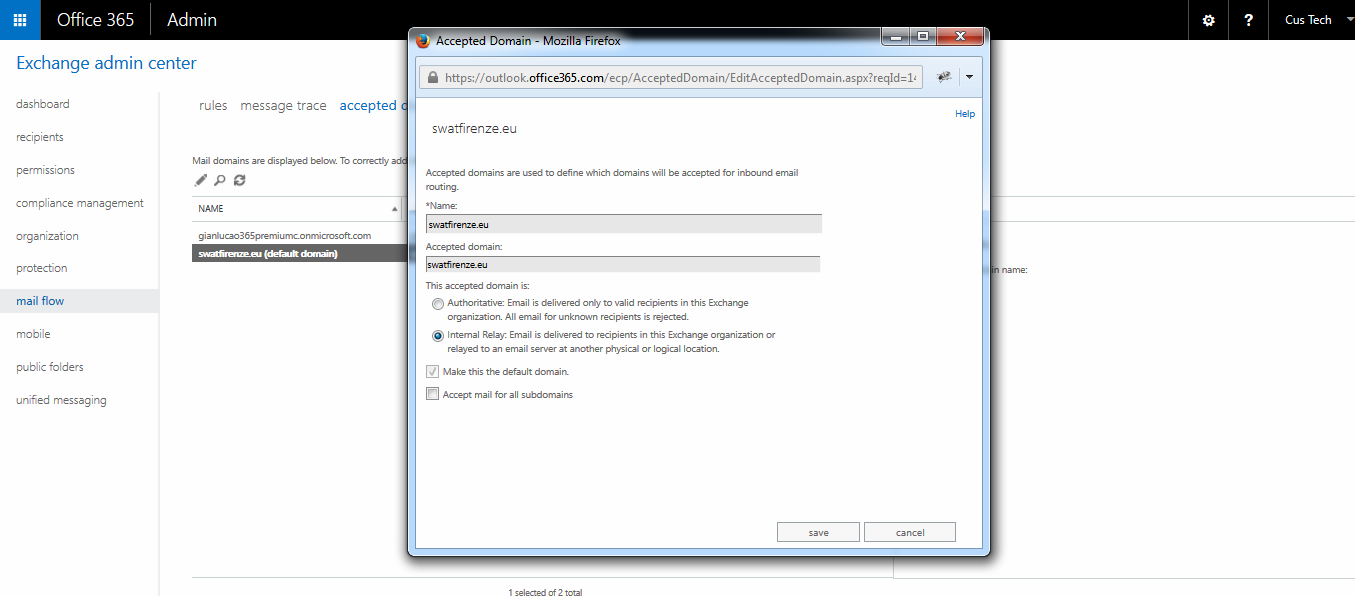Select the Authoritative domain type option
1355x596 pixels.
[x=437, y=303]
